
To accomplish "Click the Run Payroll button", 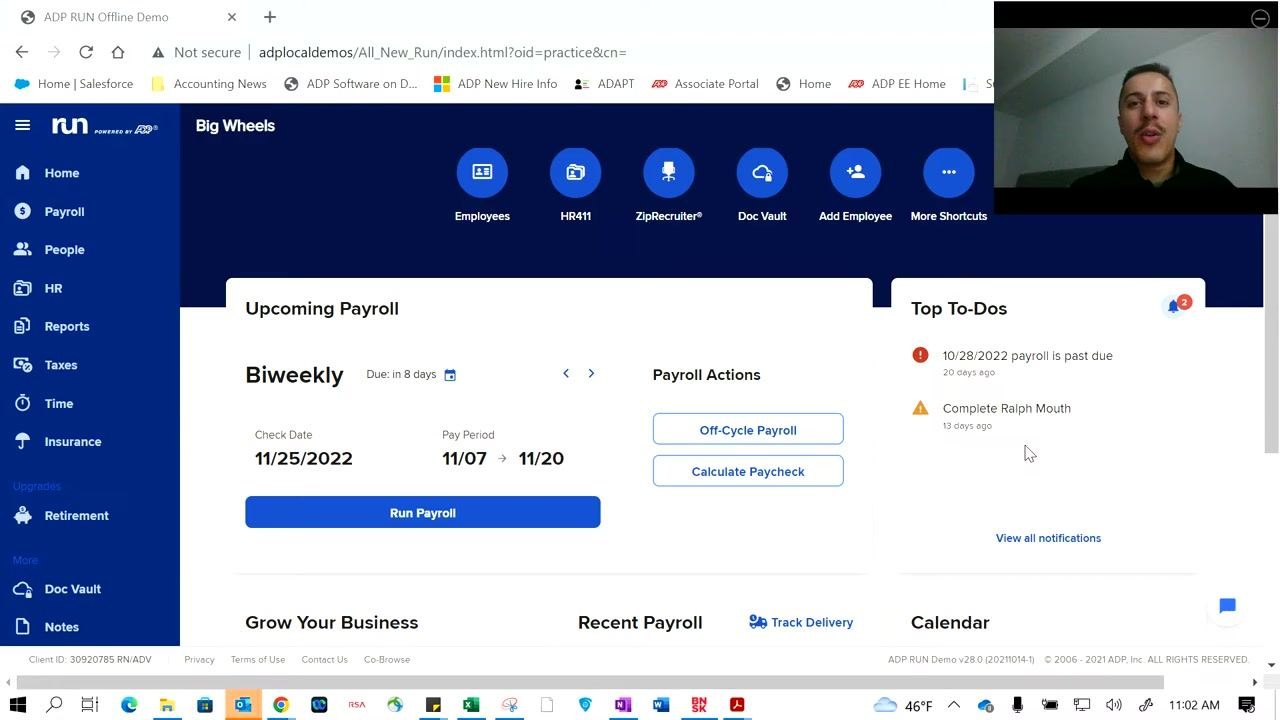I will pyautogui.click(x=423, y=512).
